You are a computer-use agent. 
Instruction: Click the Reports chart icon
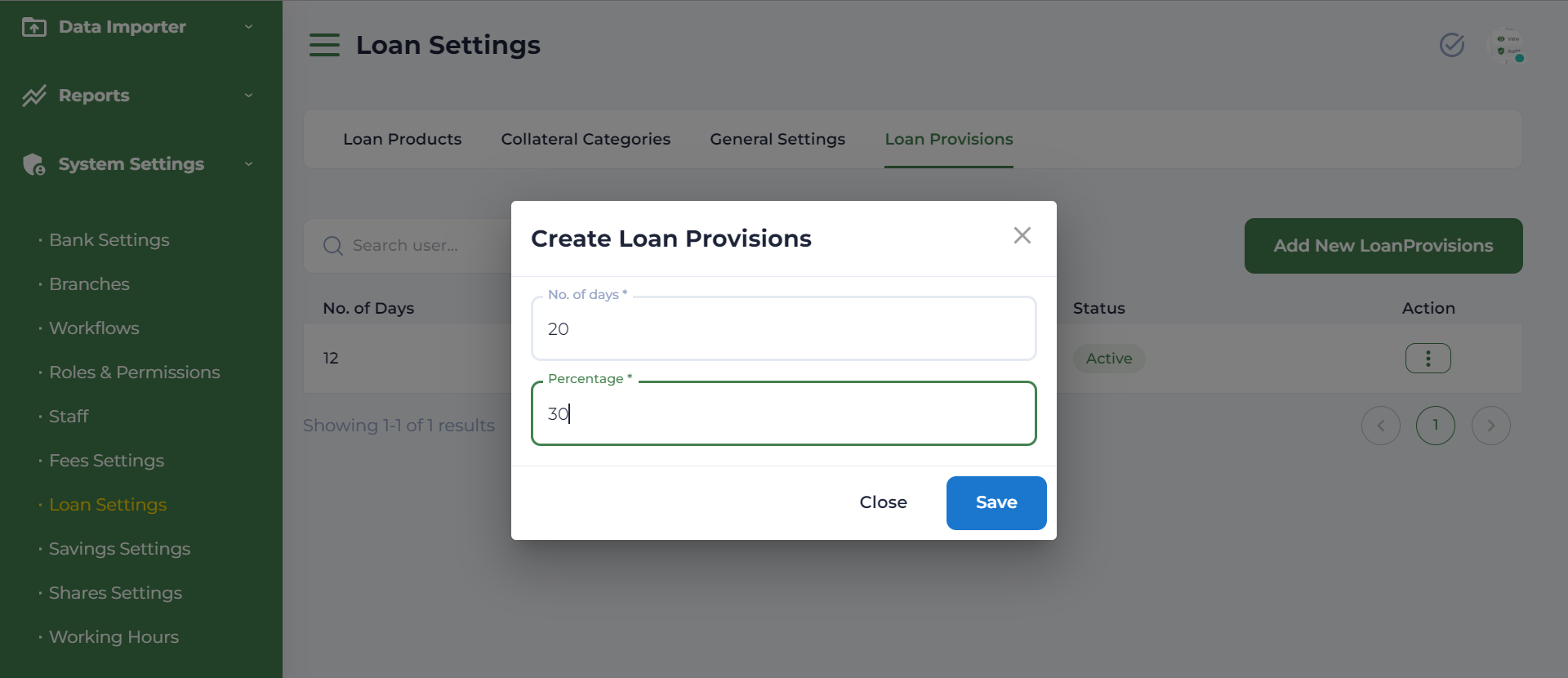[34, 96]
